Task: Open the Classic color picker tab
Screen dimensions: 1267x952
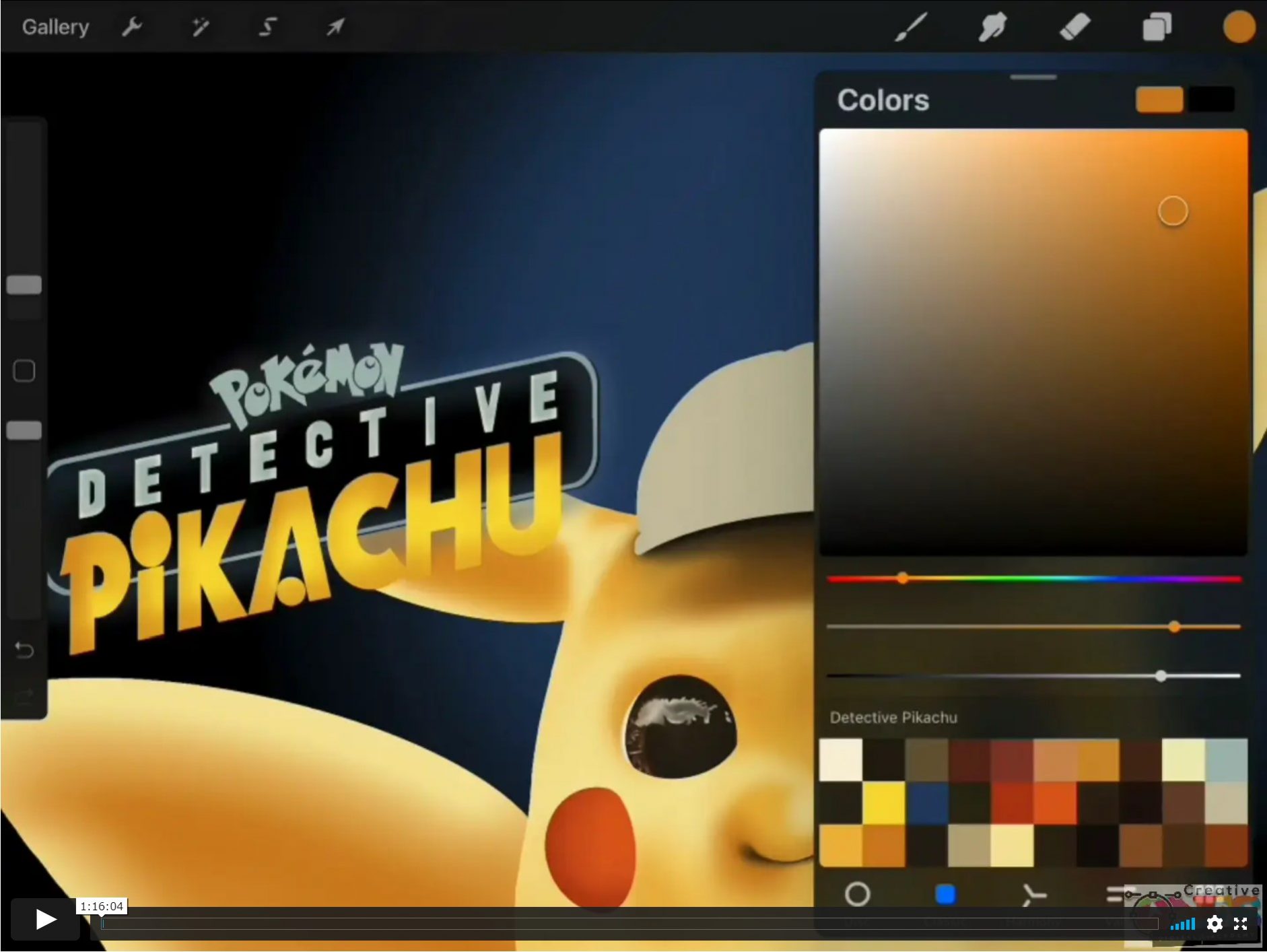Action: coord(946,895)
